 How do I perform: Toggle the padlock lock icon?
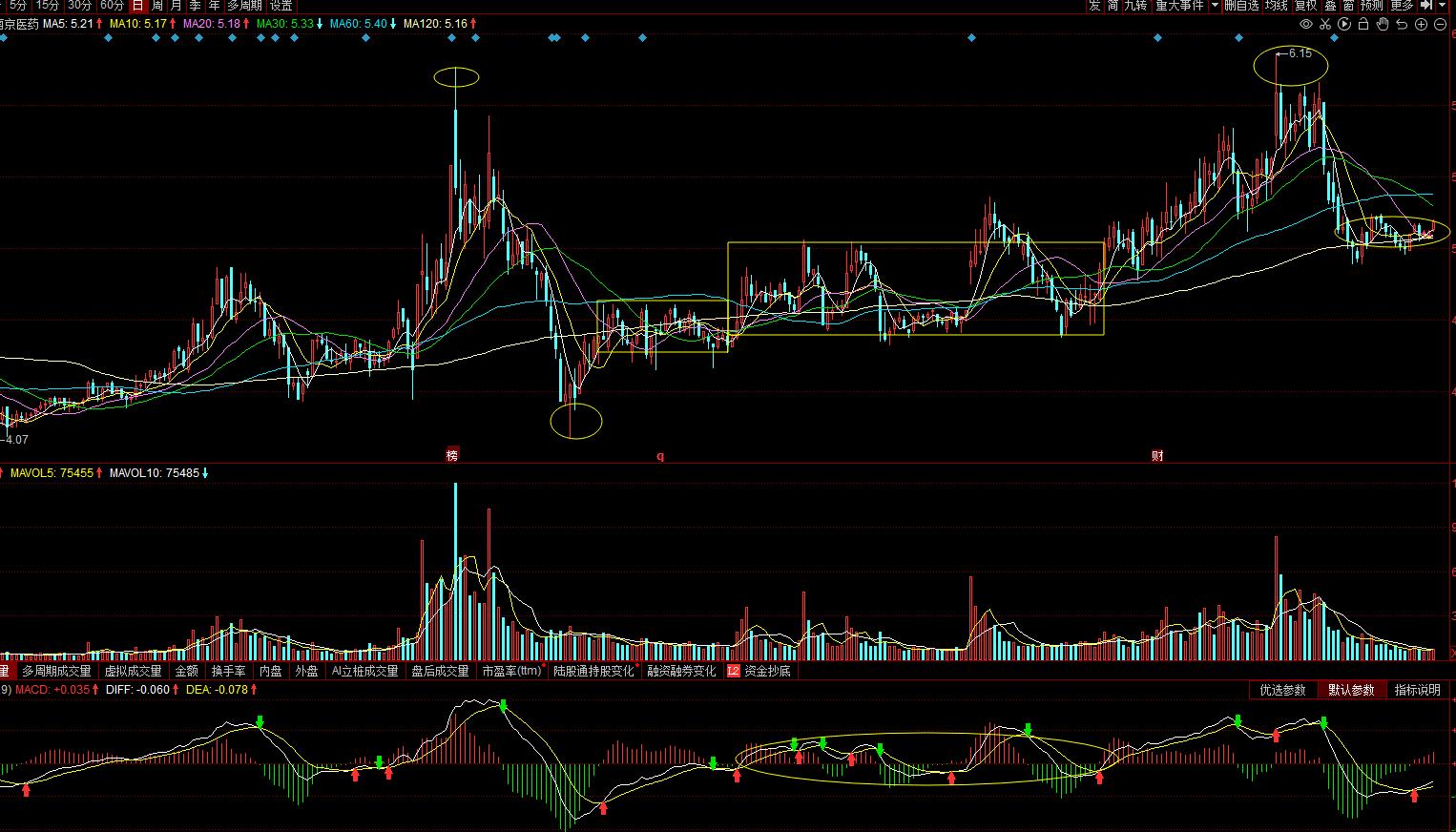(x=1363, y=24)
